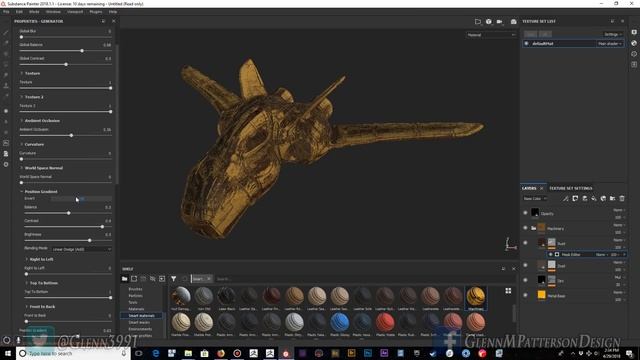Viewport: 640px width, 360px height.
Task: Hide the Metal Base layer
Action: [x=525, y=295]
